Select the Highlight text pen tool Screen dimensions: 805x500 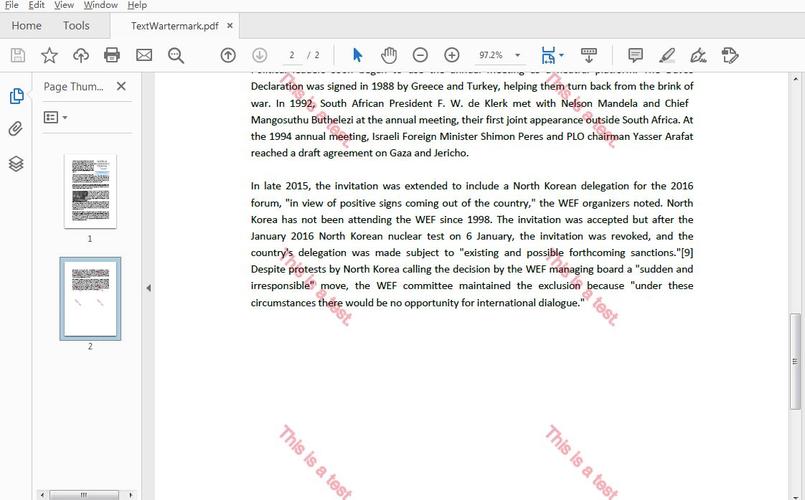point(667,55)
